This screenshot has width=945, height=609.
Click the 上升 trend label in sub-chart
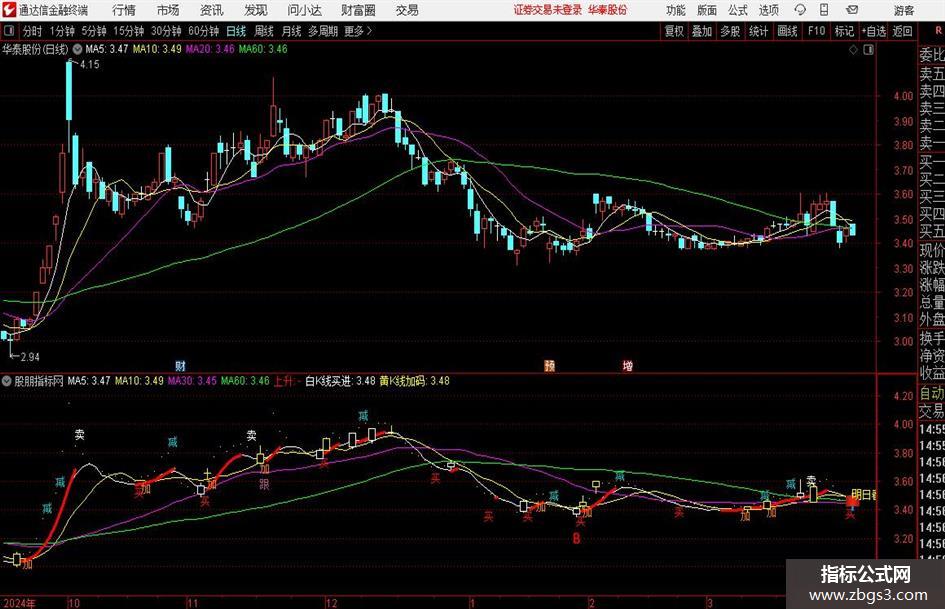[283, 381]
